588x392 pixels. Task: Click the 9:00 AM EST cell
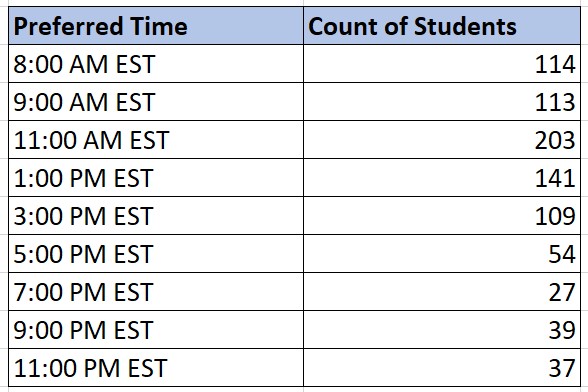[156, 102]
